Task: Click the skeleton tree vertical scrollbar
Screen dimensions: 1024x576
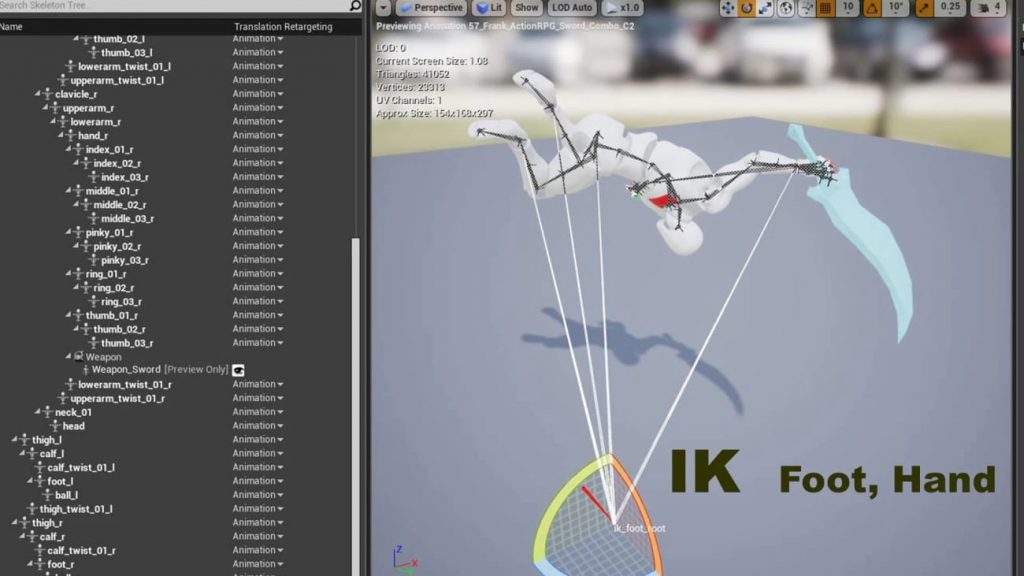Action: 356,407
